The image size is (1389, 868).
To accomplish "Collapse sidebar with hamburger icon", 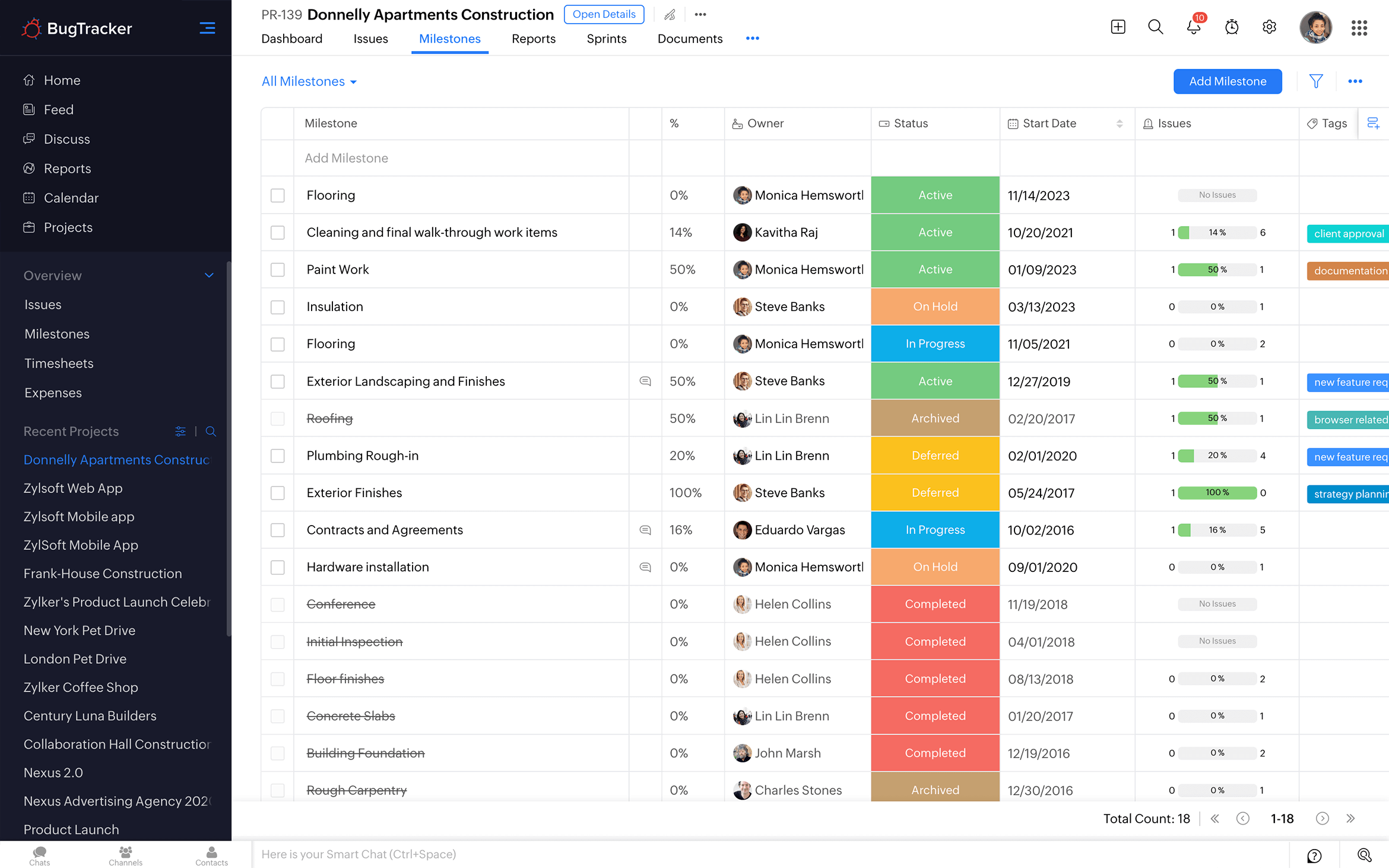I will [x=207, y=28].
